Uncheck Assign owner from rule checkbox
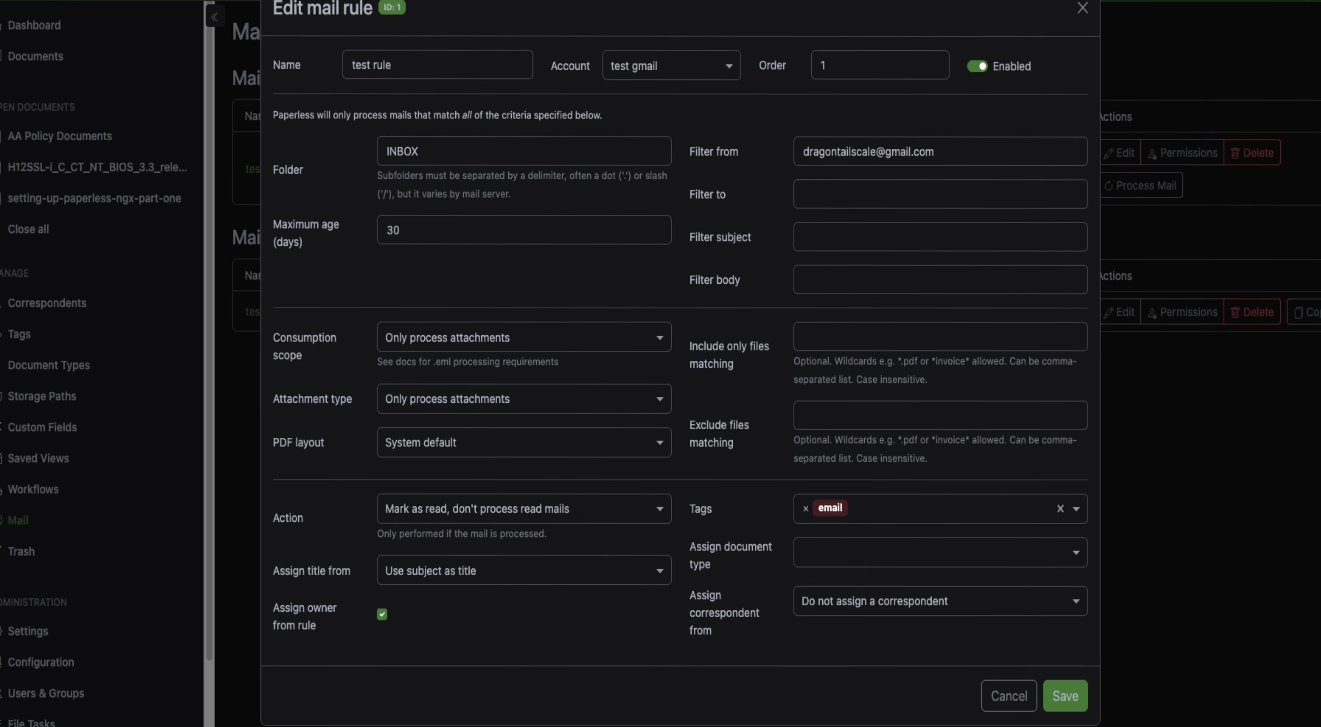The height and width of the screenshot is (727, 1321). coord(382,614)
